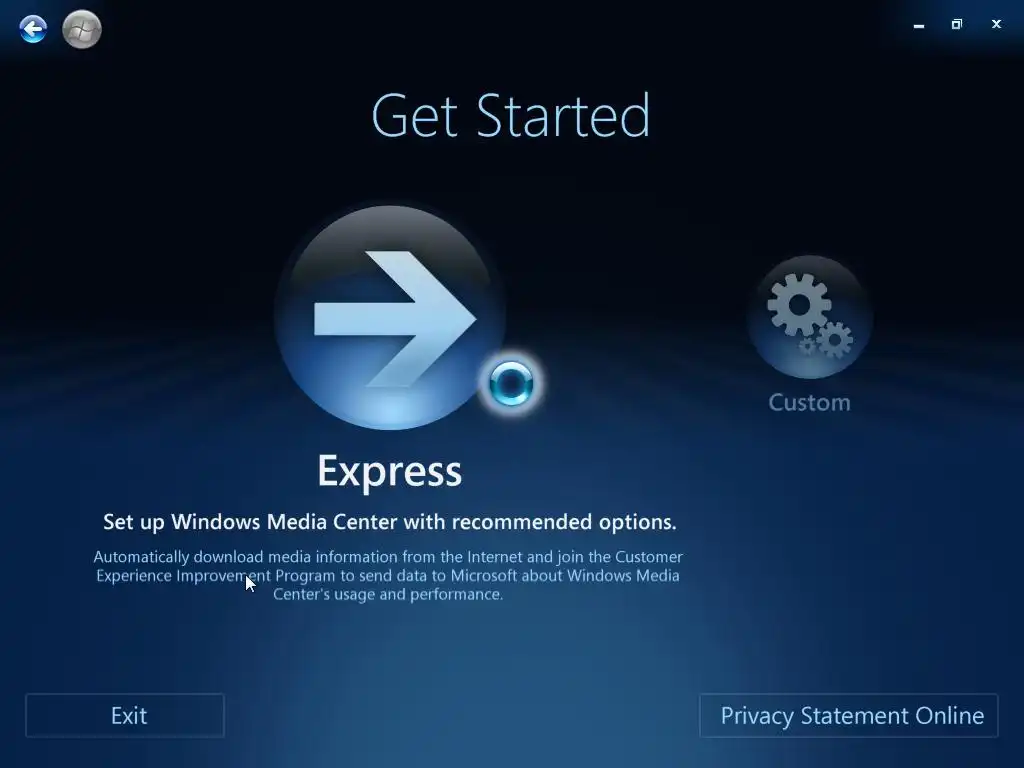Click the Customer Experience Improvement description paragraph

coord(389,575)
